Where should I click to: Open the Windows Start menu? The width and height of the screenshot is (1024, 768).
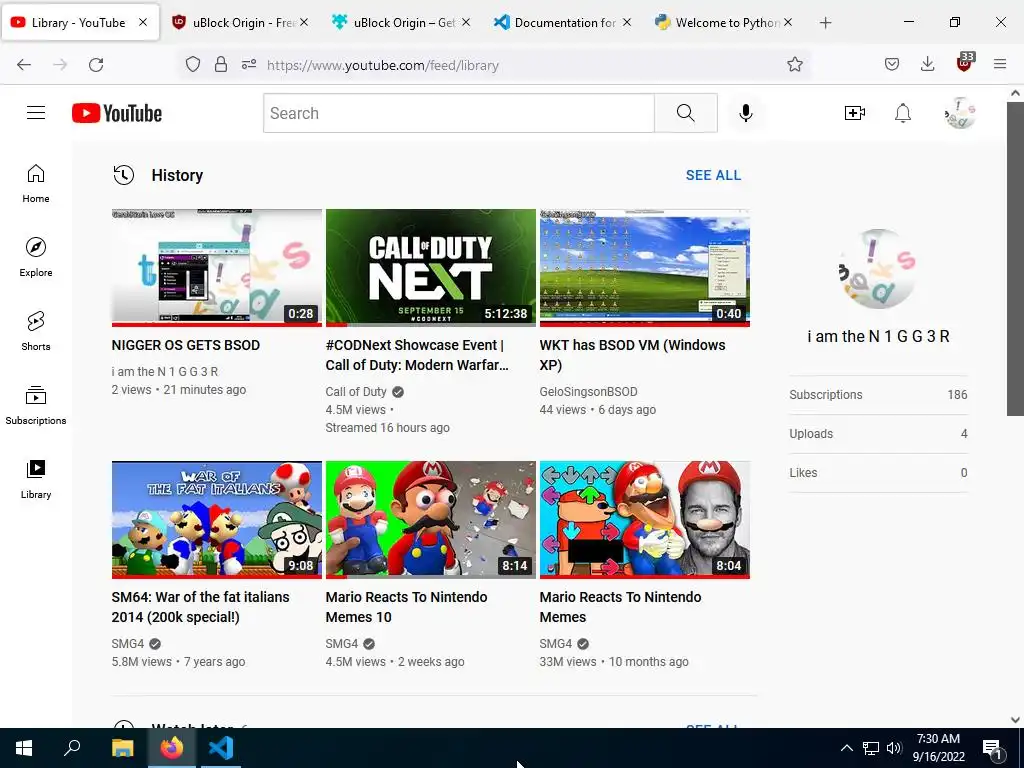click(24, 748)
